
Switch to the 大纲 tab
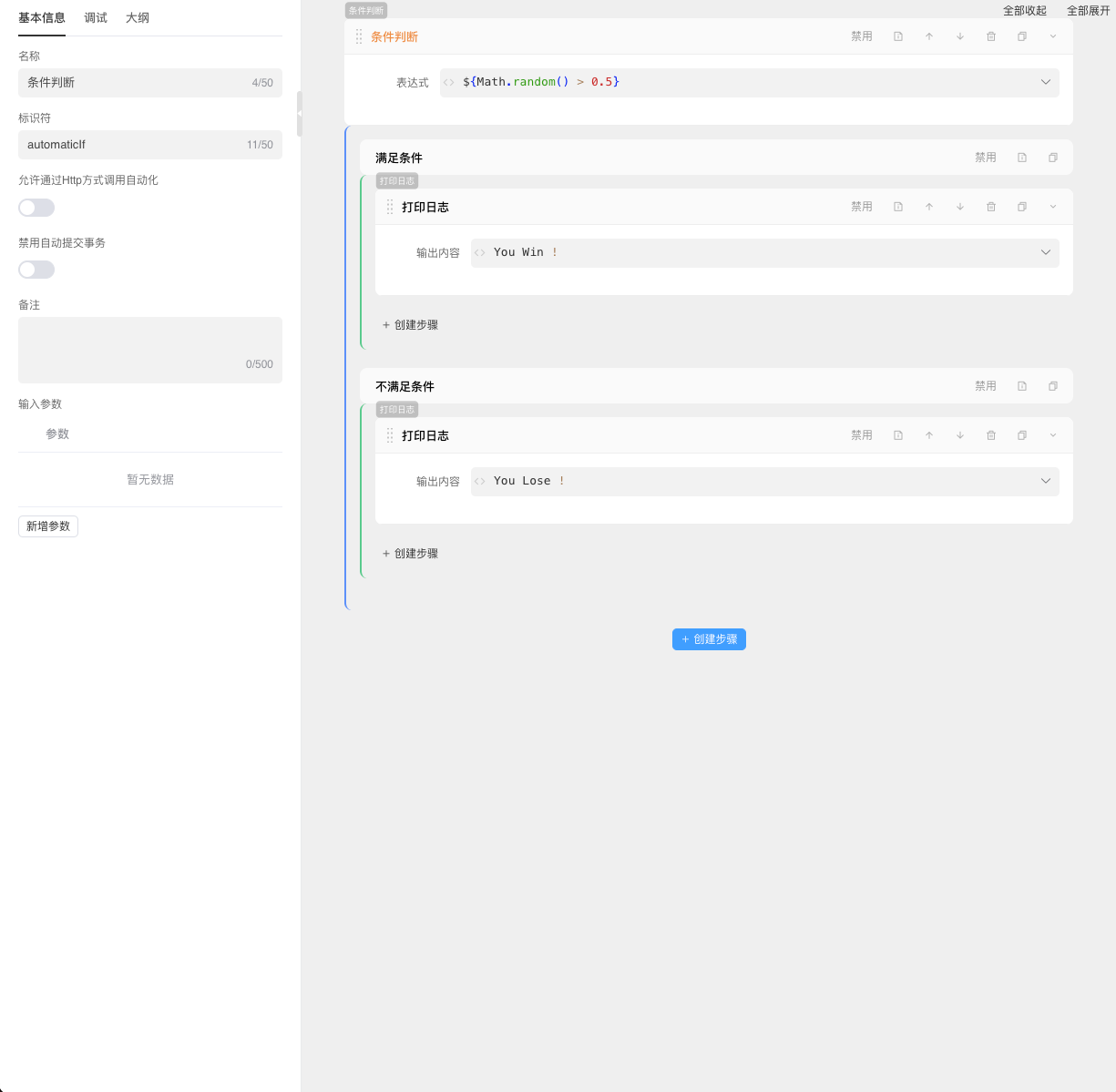tap(138, 18)
